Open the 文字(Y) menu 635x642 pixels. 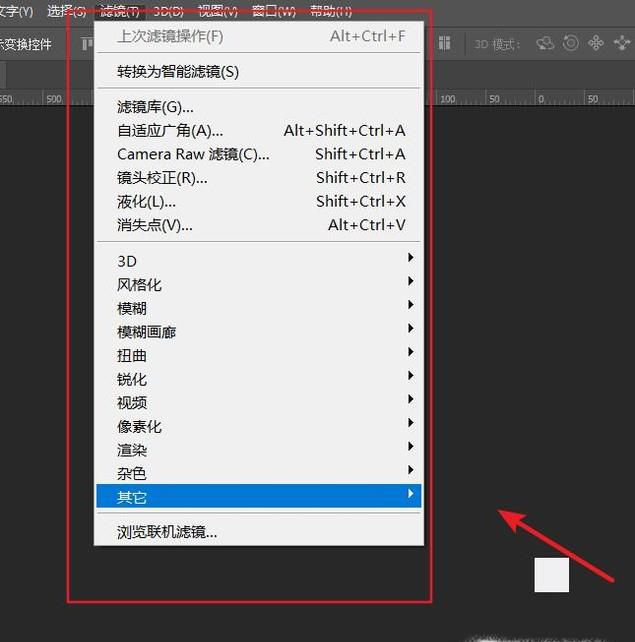tap(16, 11)
